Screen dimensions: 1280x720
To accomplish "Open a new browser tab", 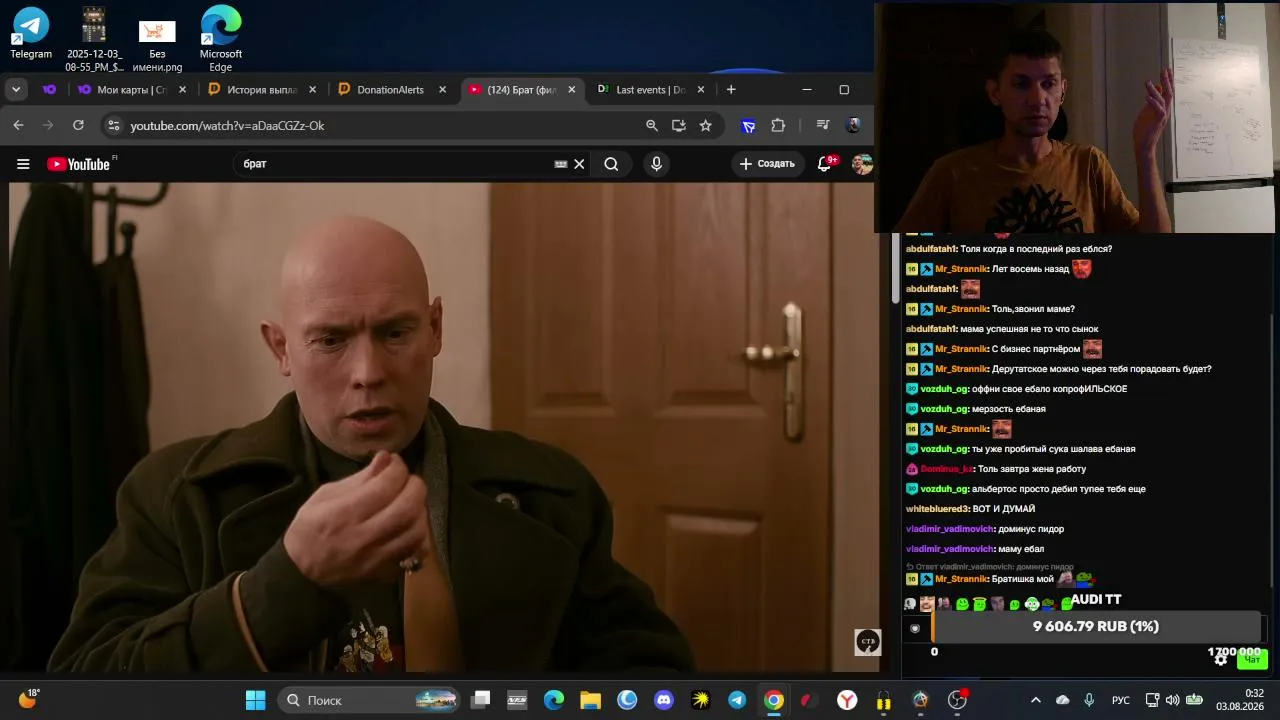I will pyautogui.click(x=731, y=89).
